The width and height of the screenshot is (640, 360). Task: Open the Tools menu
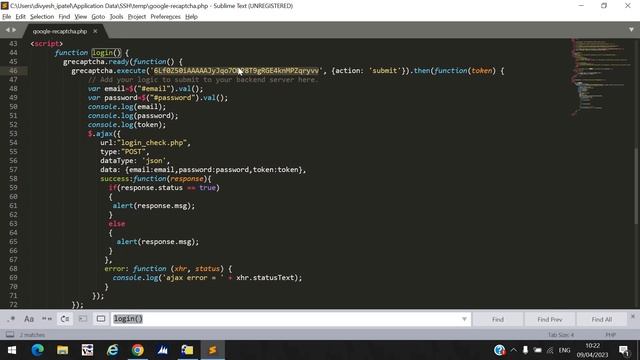(116, 17)
